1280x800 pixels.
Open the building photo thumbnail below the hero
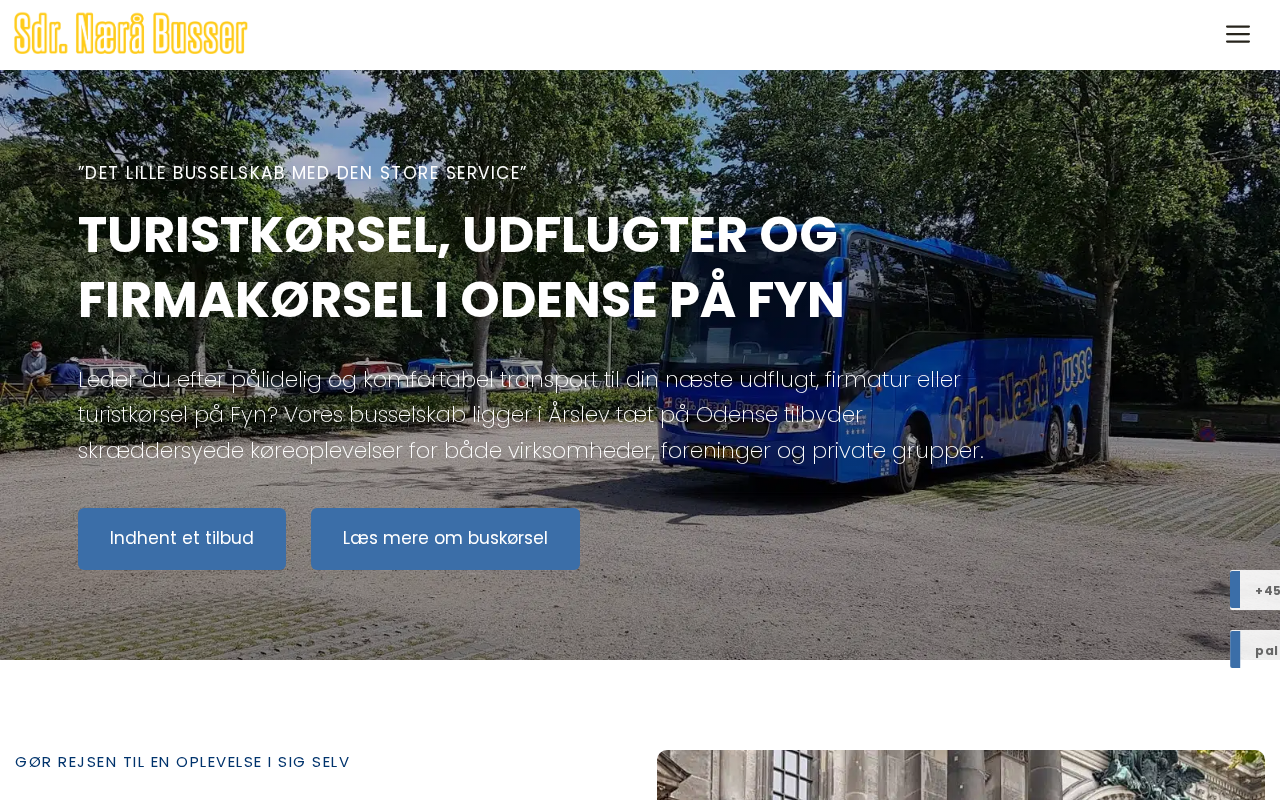tap(961, 775)
